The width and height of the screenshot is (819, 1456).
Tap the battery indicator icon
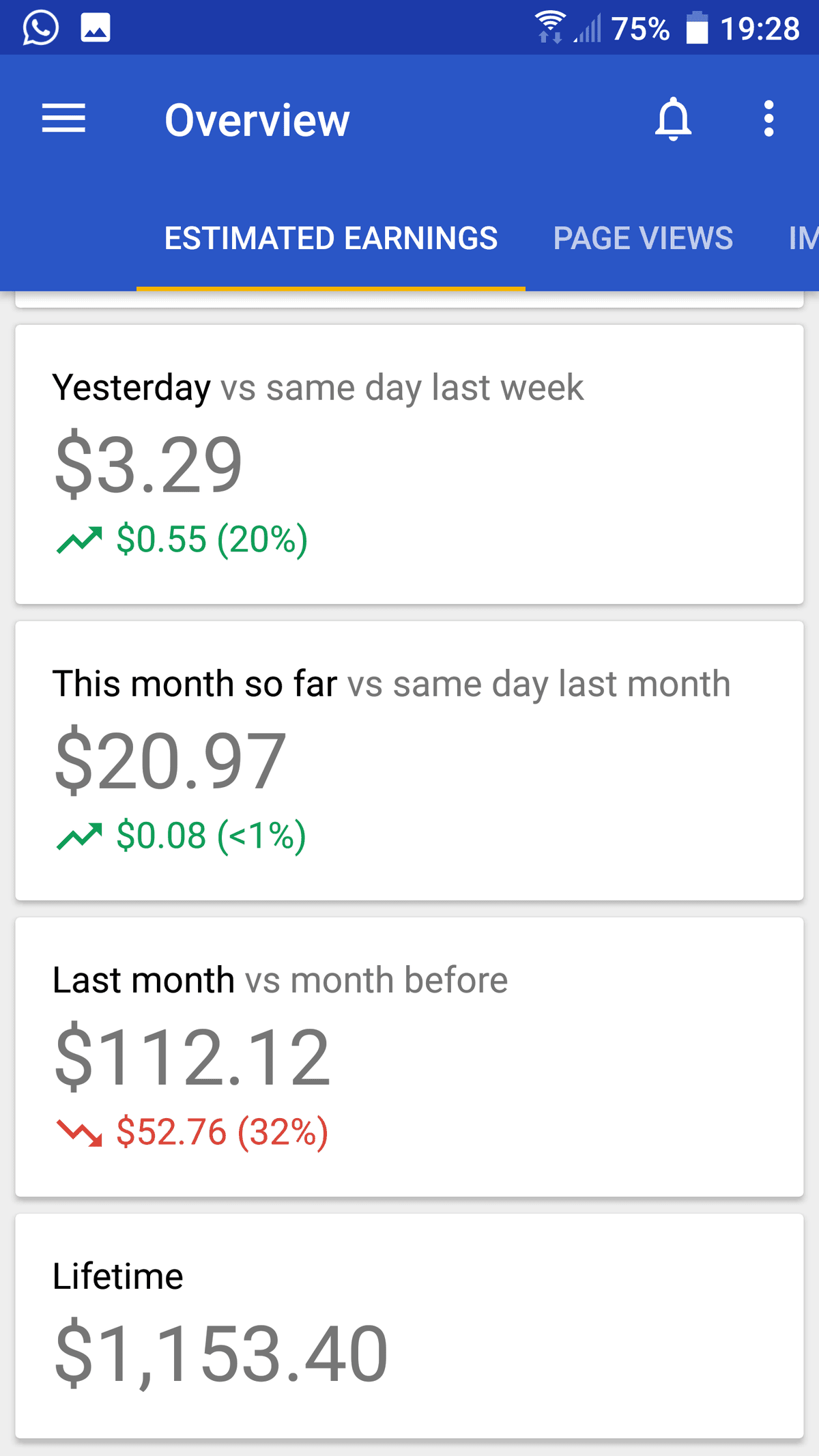tap(697, 28)
